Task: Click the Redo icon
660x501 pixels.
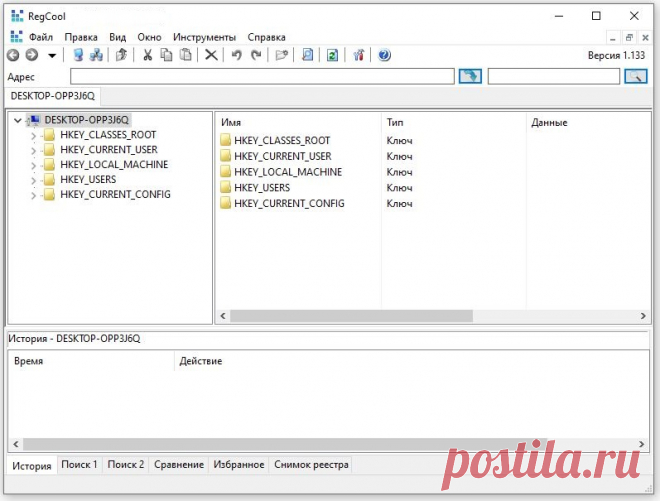Action: pos(256,55)
